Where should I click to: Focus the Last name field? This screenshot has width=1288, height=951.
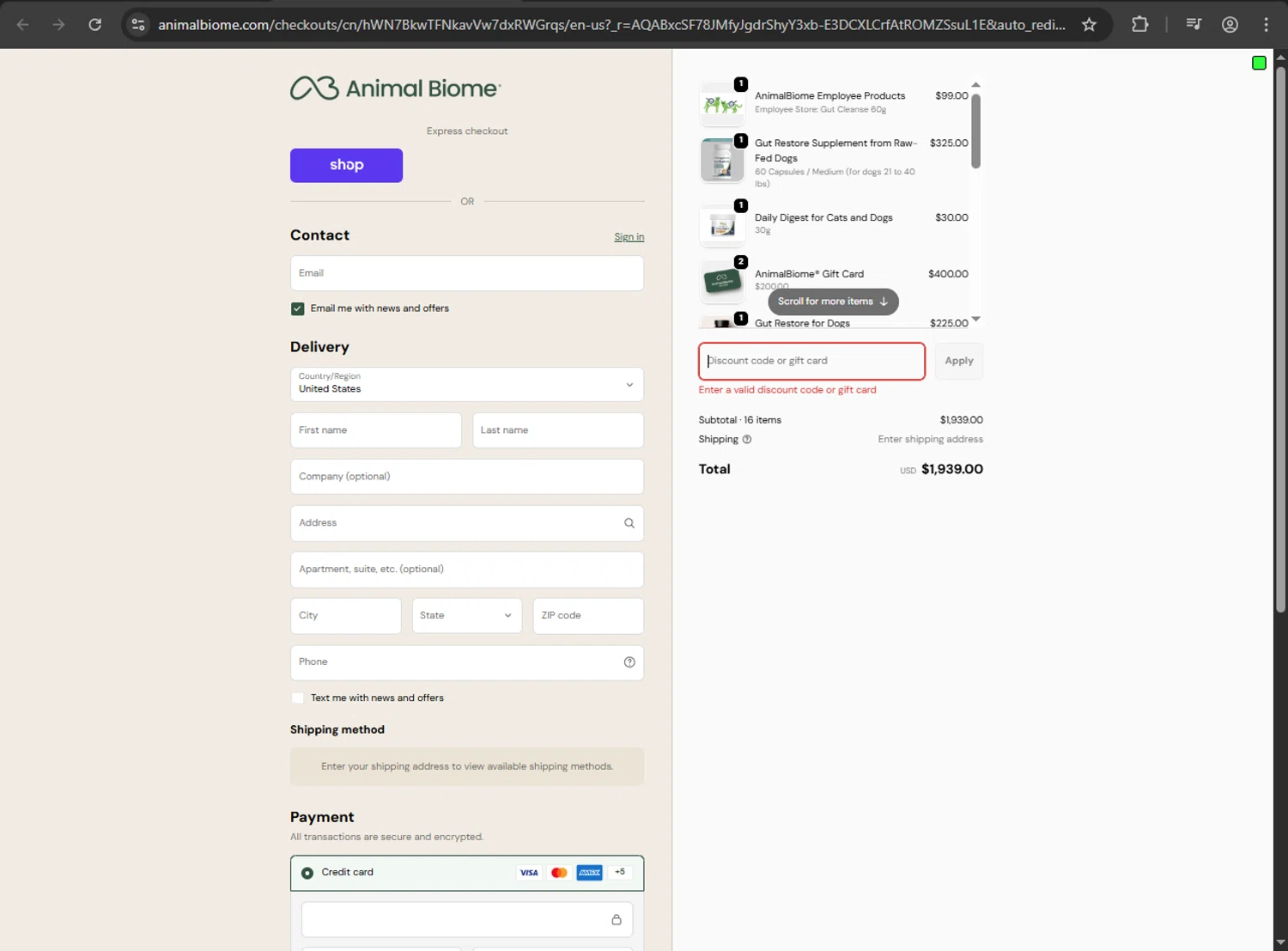click(558, 430)
